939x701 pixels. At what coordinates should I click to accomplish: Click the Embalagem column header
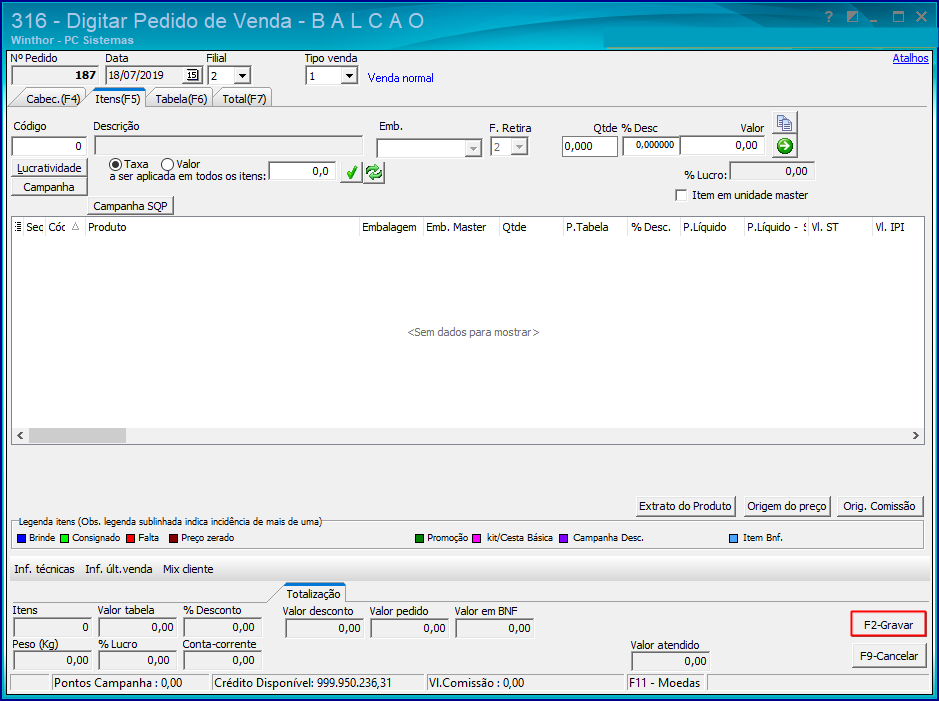(389, 227)
